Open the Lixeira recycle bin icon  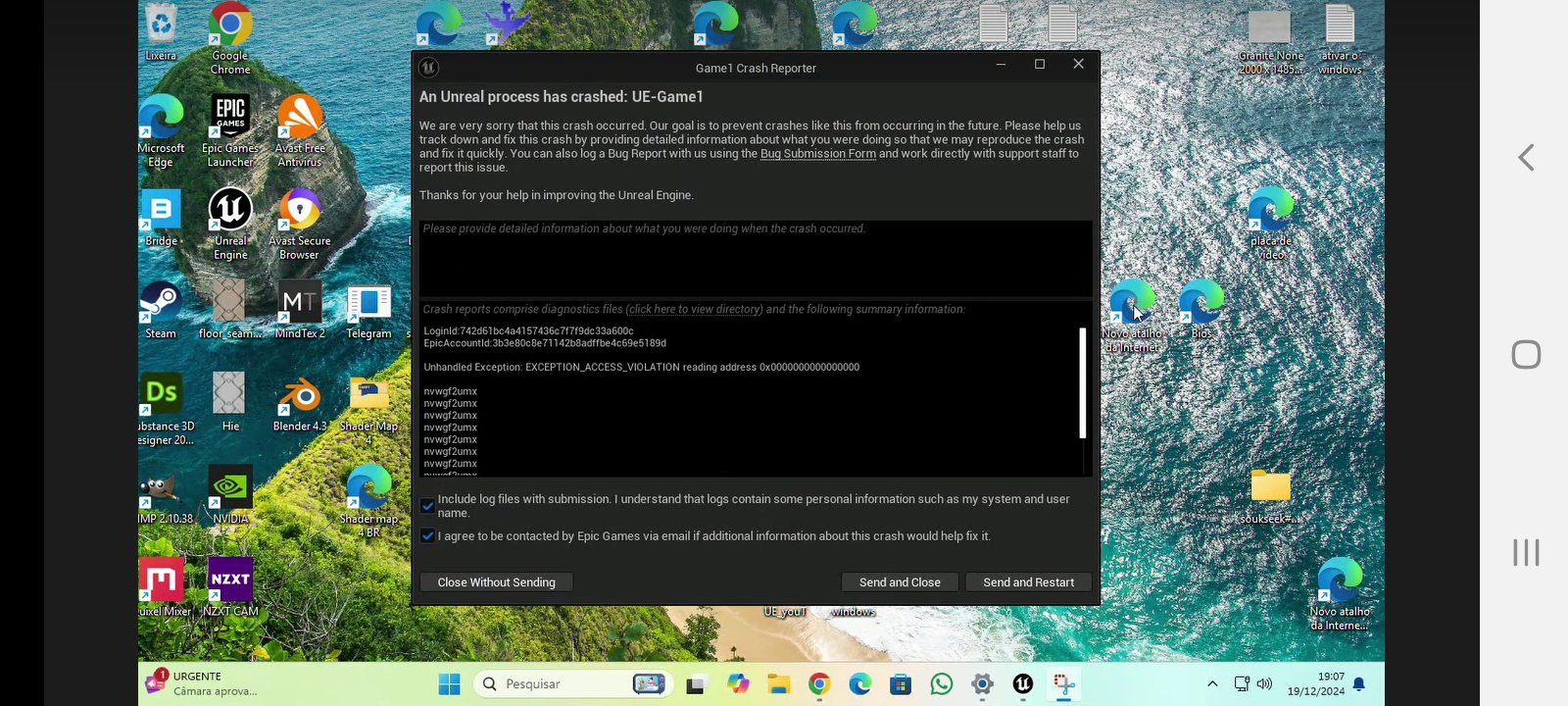(161, 32)
